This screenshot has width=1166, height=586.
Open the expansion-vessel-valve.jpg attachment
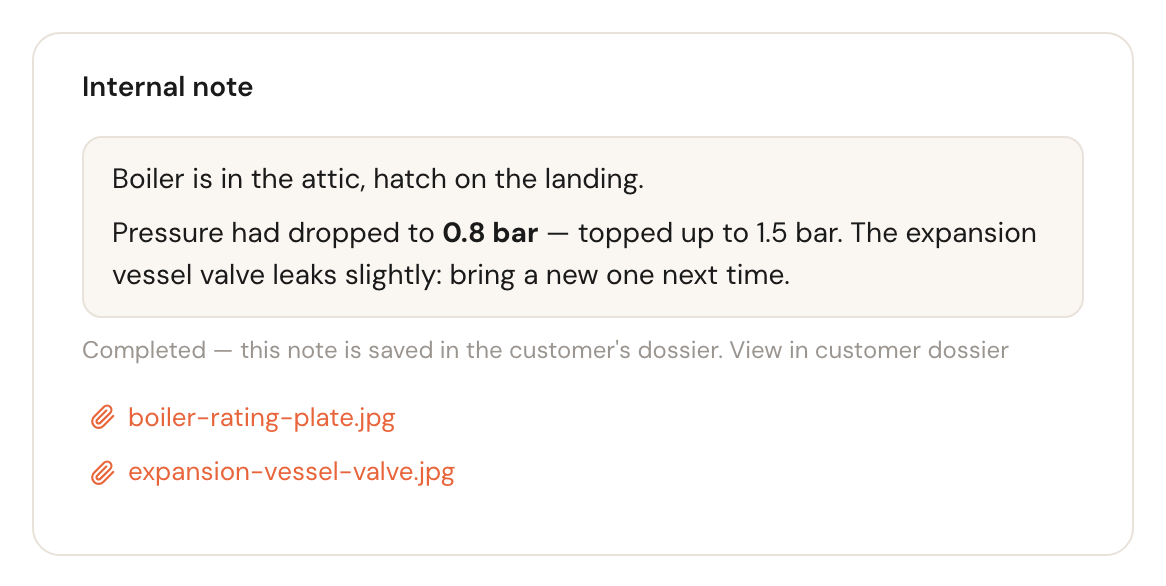click(292, 472)
